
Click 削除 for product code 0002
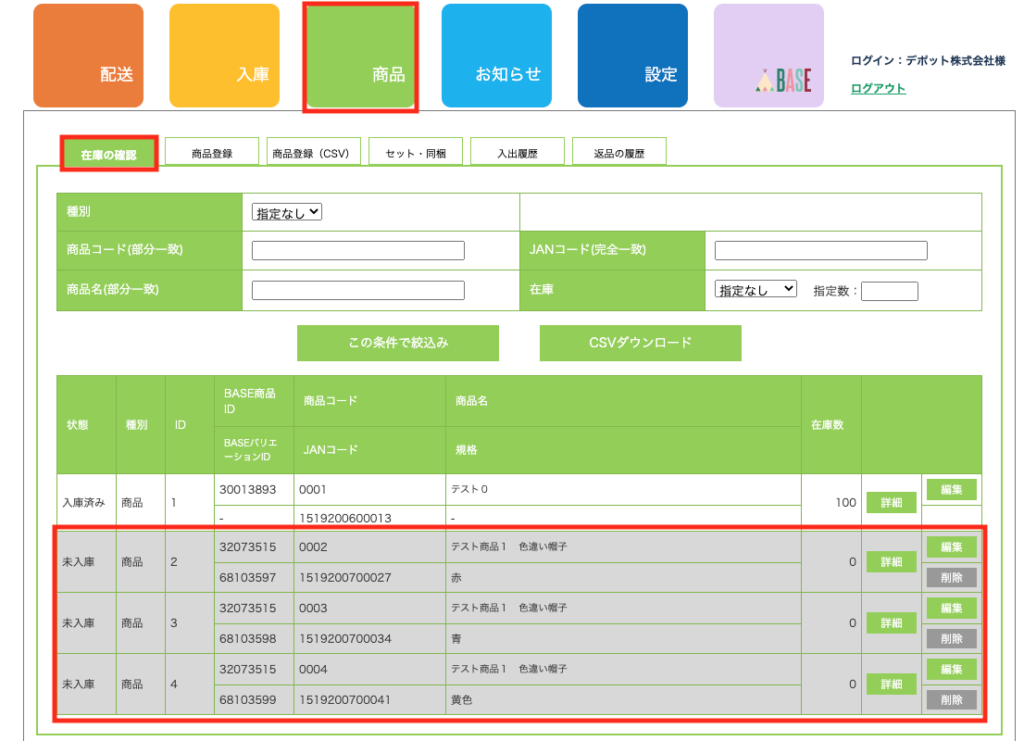pos(951,577)
